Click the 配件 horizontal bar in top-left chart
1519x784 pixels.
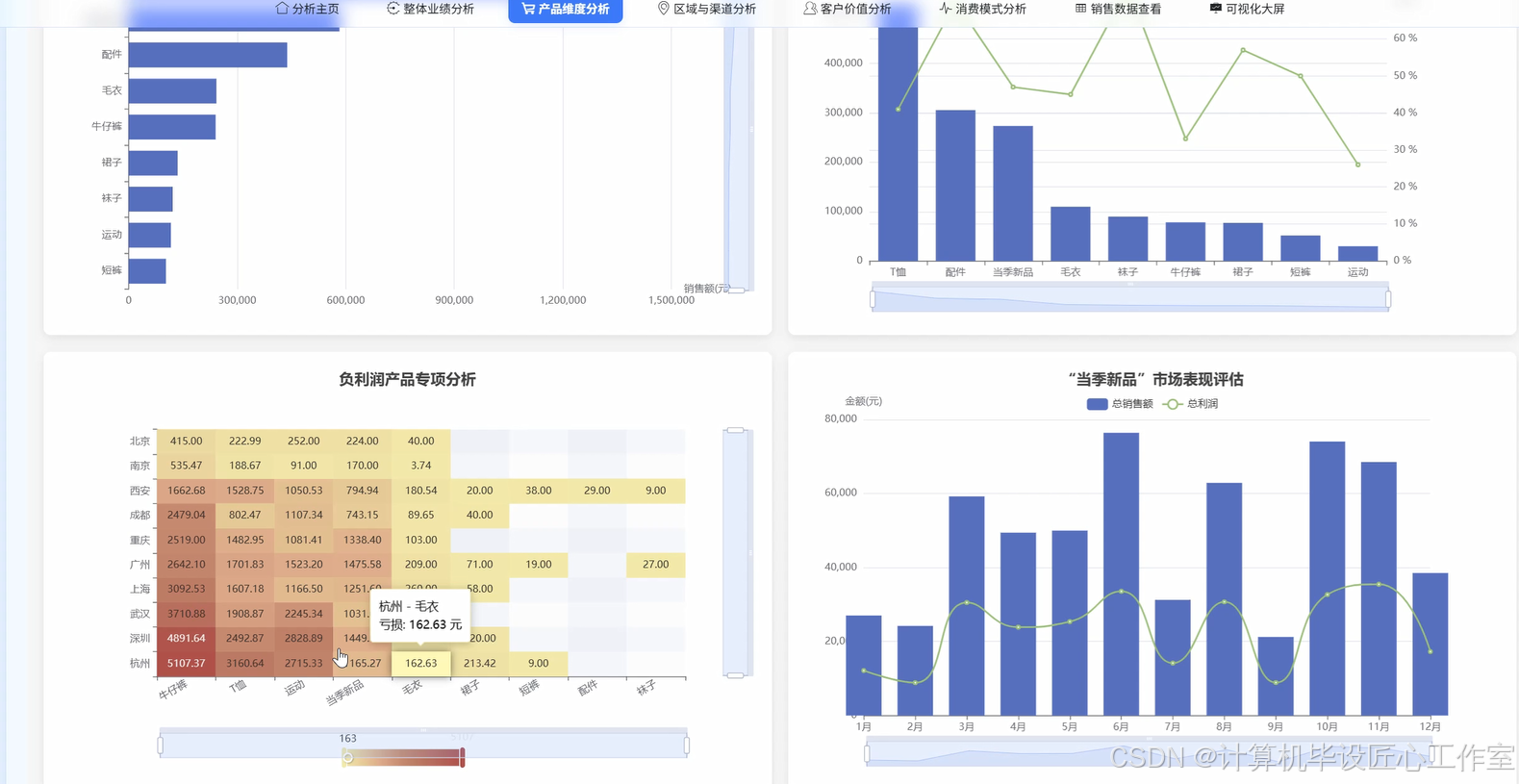[x=208, y=55]
